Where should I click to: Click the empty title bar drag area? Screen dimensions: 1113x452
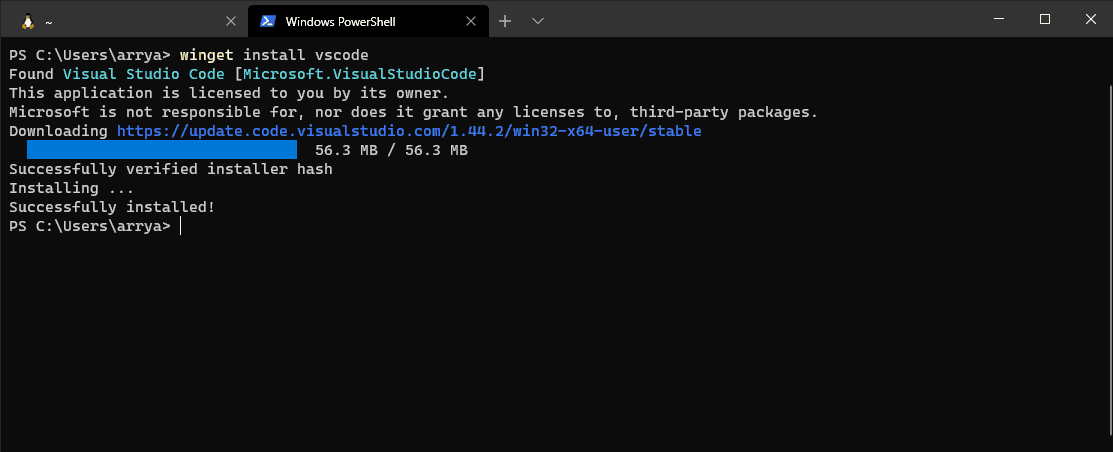click(x=760, y=19)
